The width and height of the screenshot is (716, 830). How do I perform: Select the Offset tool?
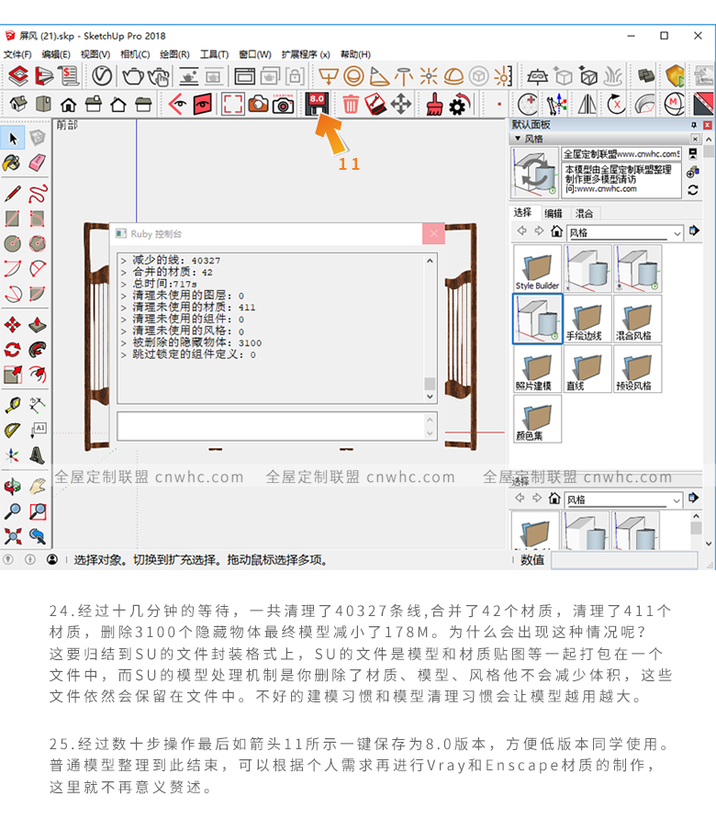tap(37, 375)
